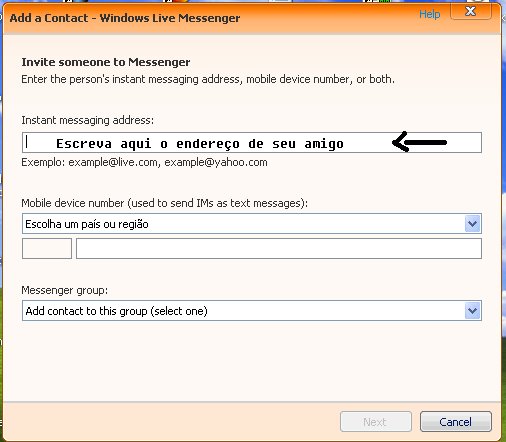Image resolution: width=506 pixels, height=442 pixels.
Task: Expand the 'Escolha um país ou região' arrow
Action: click(x=473, y=224)
